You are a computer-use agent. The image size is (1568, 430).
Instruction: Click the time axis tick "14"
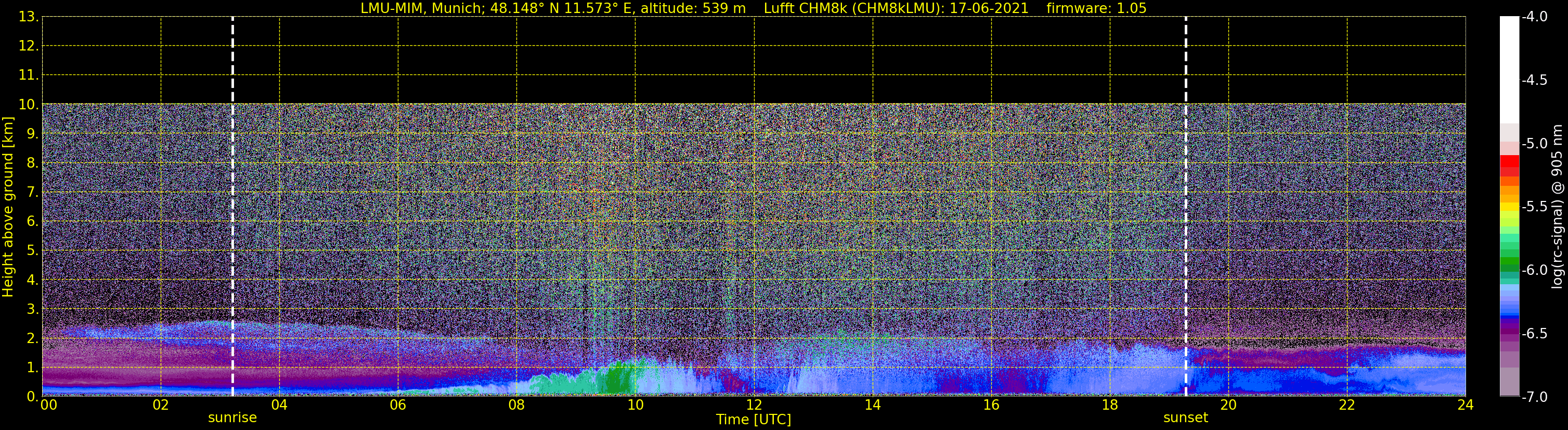(873, 405)
